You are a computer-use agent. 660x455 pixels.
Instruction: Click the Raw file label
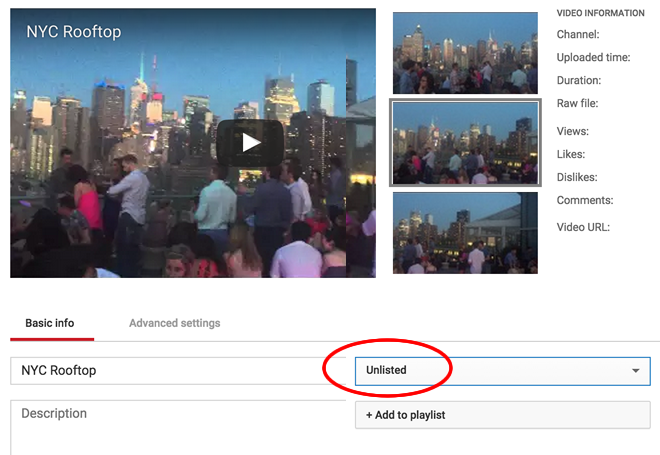point(577,104)
